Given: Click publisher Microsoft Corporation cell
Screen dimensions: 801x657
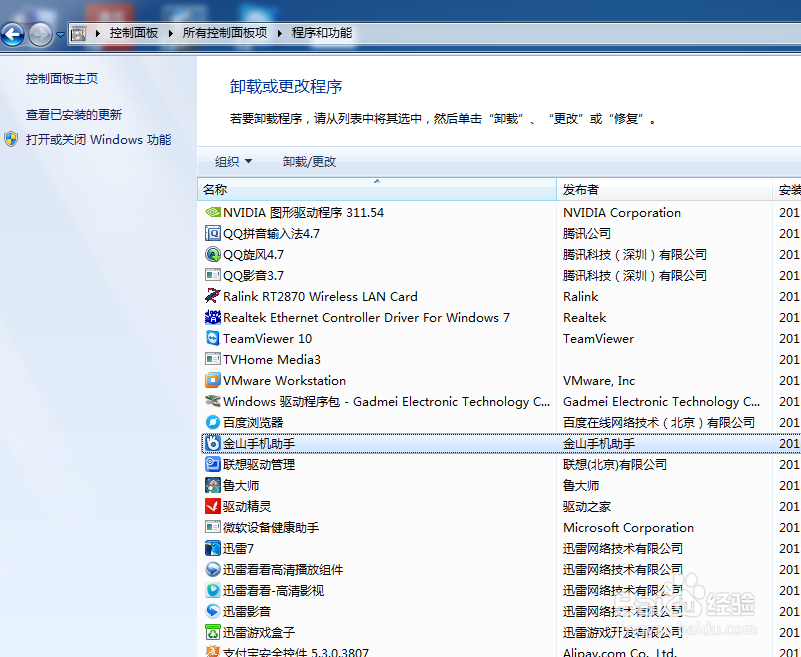Looking at the screenshot, I should coord(628,527).
